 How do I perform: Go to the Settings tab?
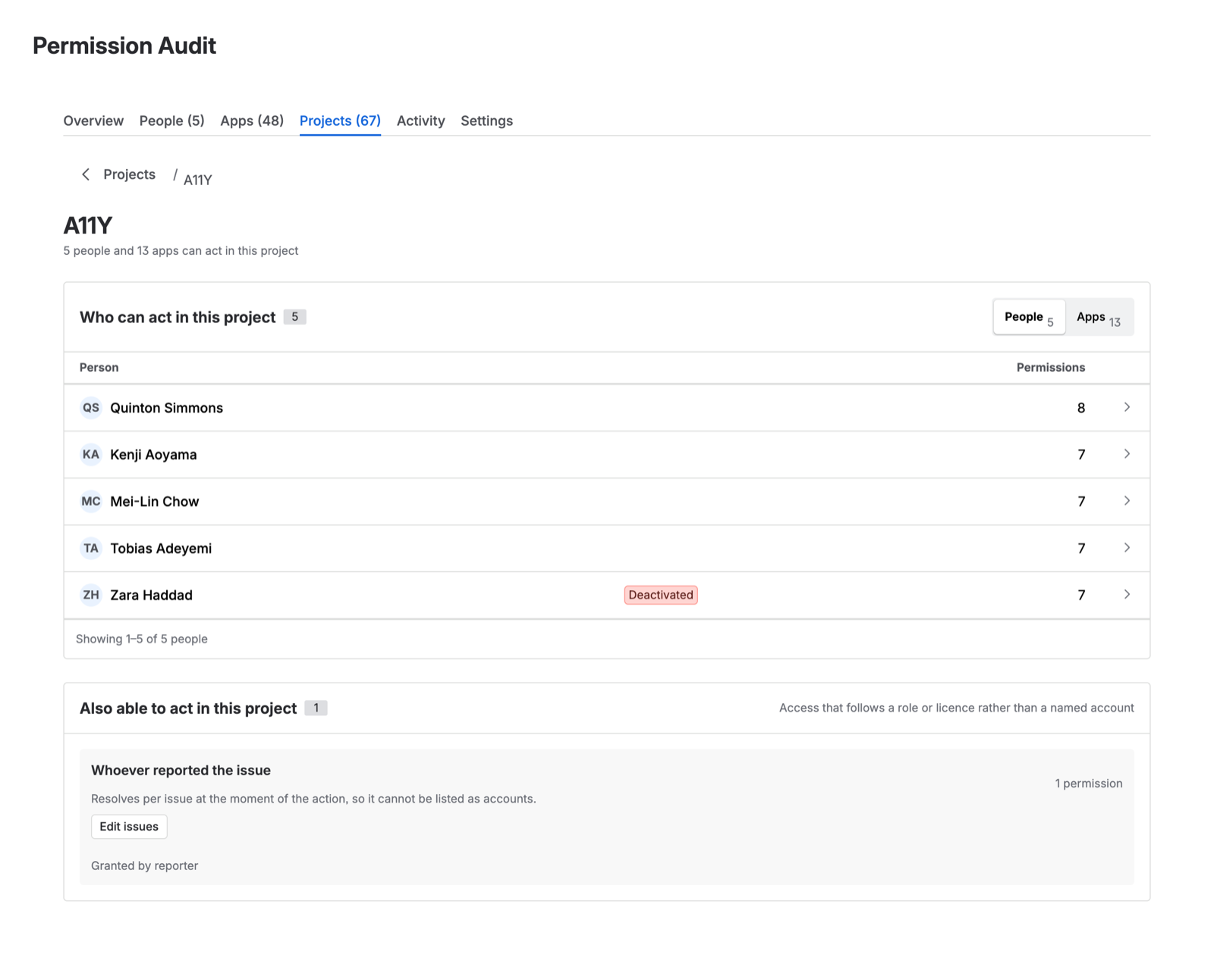pyautogui.click(x=486, y=121)
